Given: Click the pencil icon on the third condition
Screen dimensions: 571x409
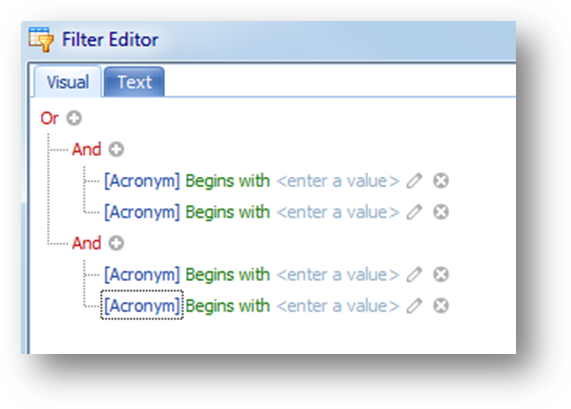Looking at the screenshot, I should 414,274.
